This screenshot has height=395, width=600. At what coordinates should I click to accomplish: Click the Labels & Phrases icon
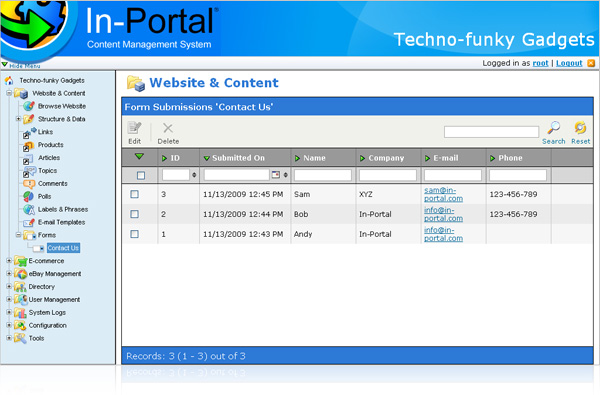pos(29,209)
